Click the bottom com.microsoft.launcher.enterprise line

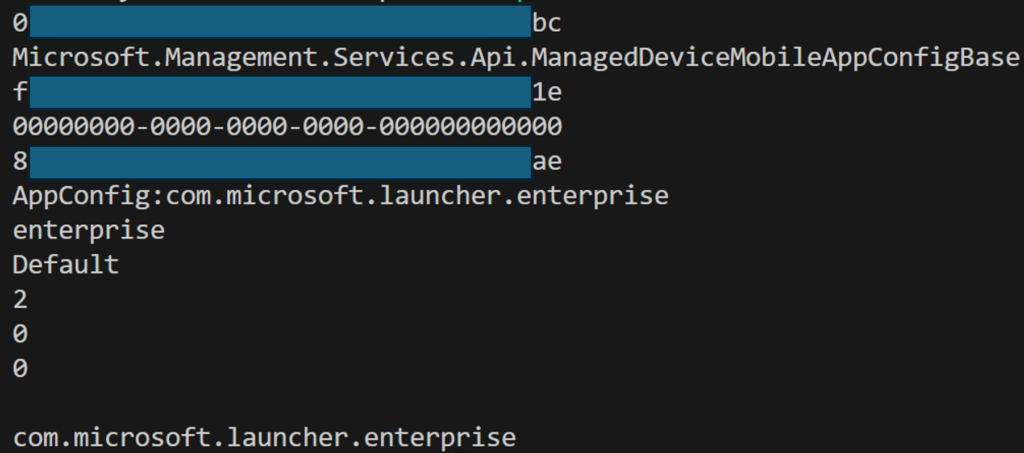click(x=264, y=437)
